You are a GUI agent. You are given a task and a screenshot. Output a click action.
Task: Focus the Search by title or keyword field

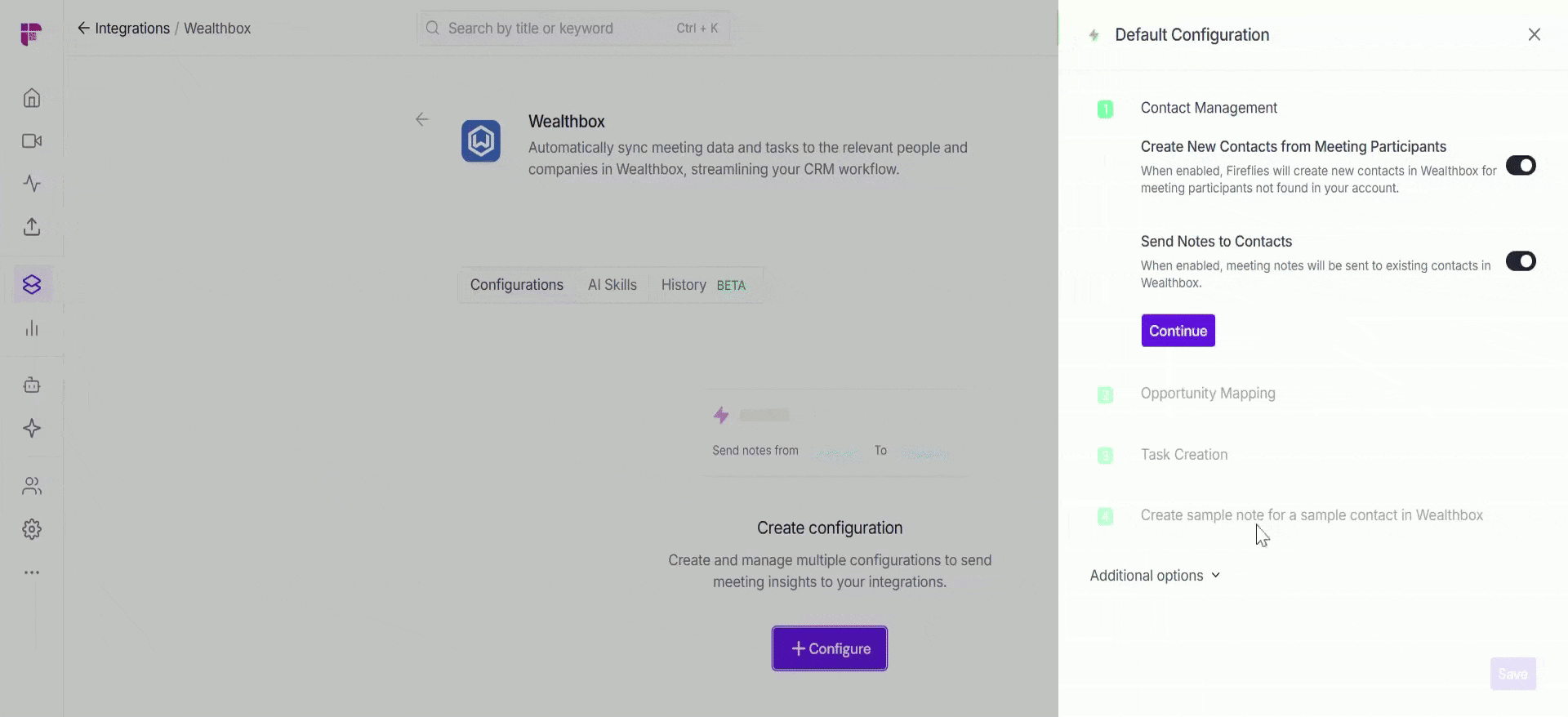[x=573, y=28]
